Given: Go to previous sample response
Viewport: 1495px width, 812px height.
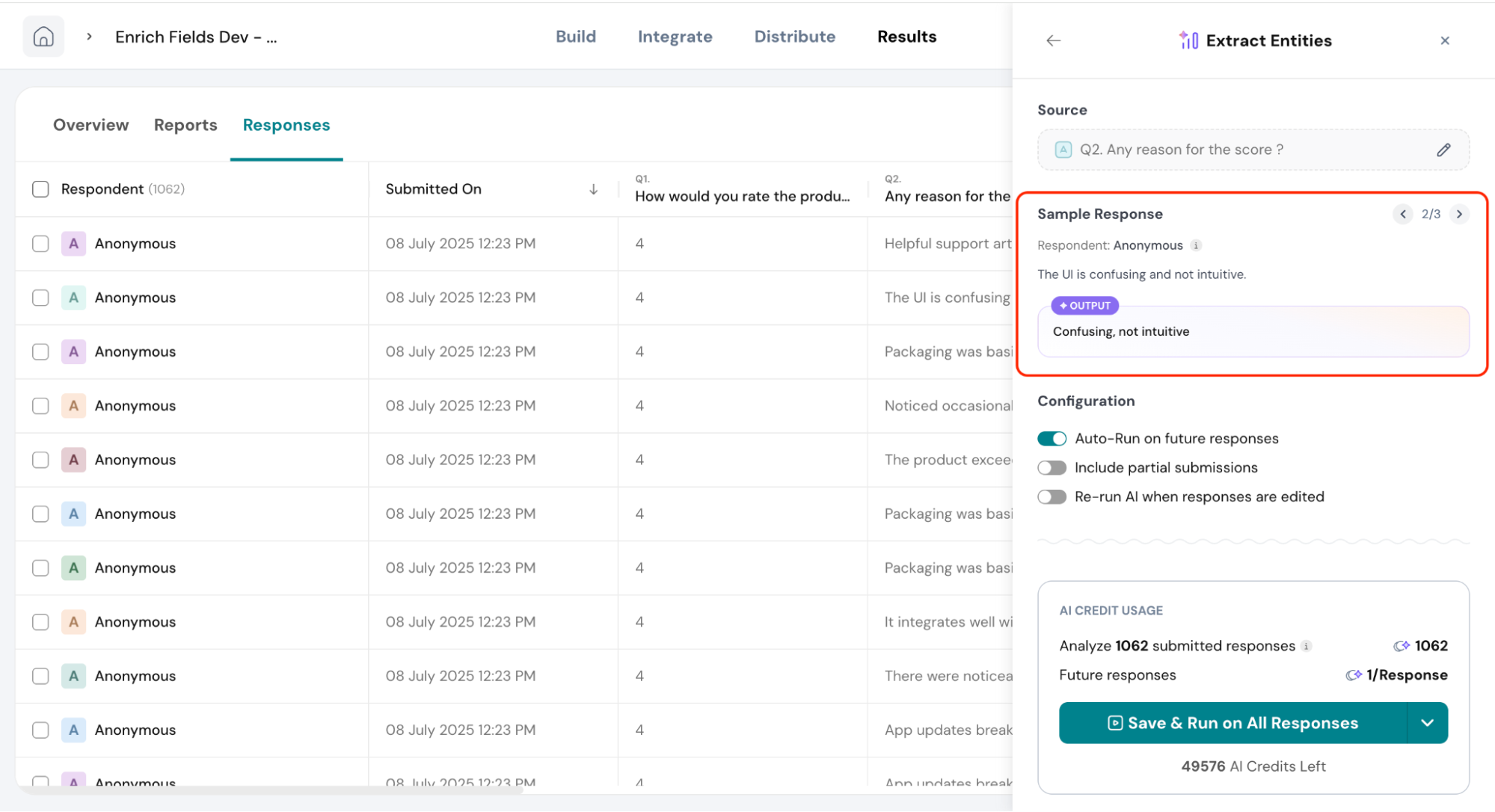Looking at the screenshot, I should pos(1403,215).
